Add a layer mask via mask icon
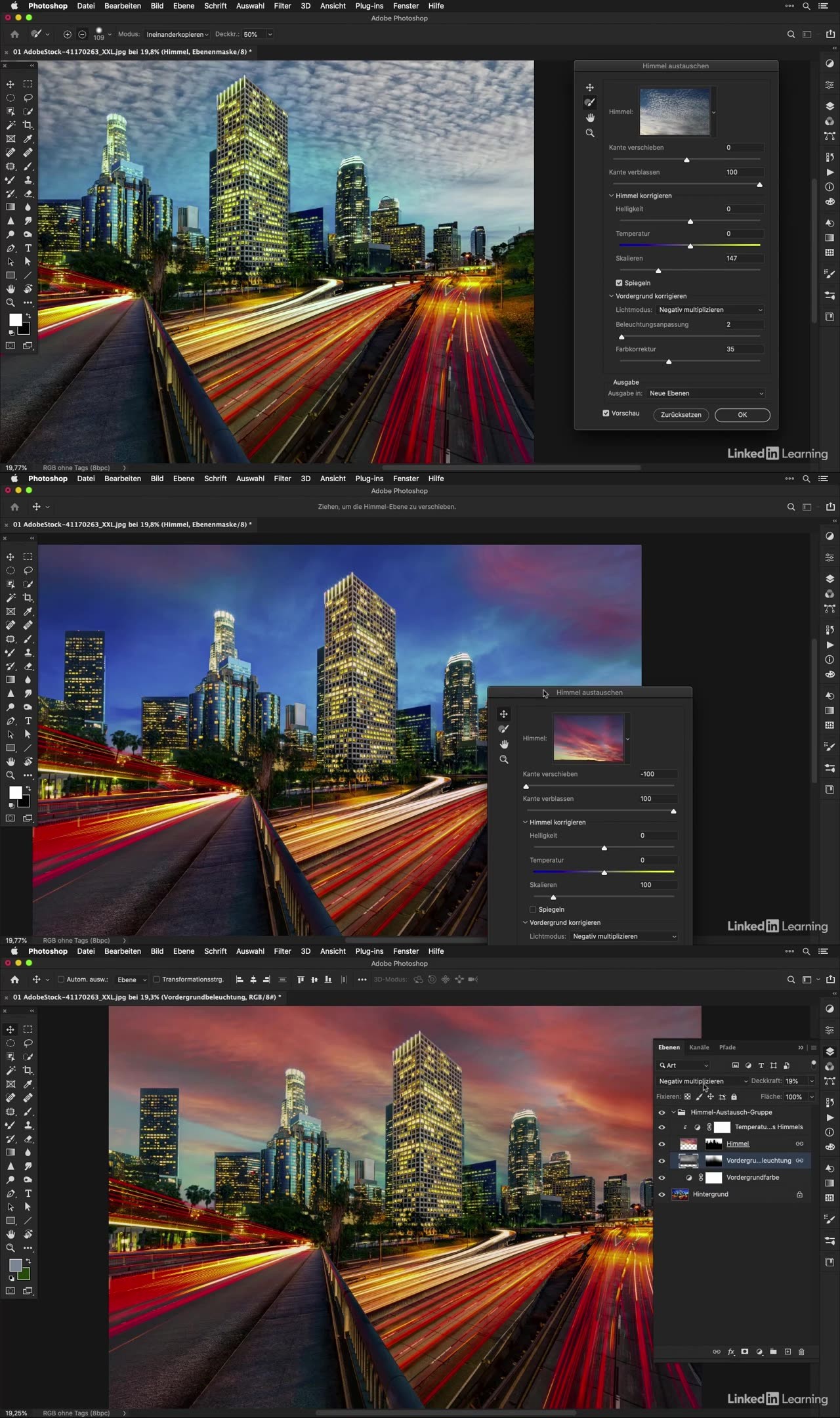 coord(745,1352)
